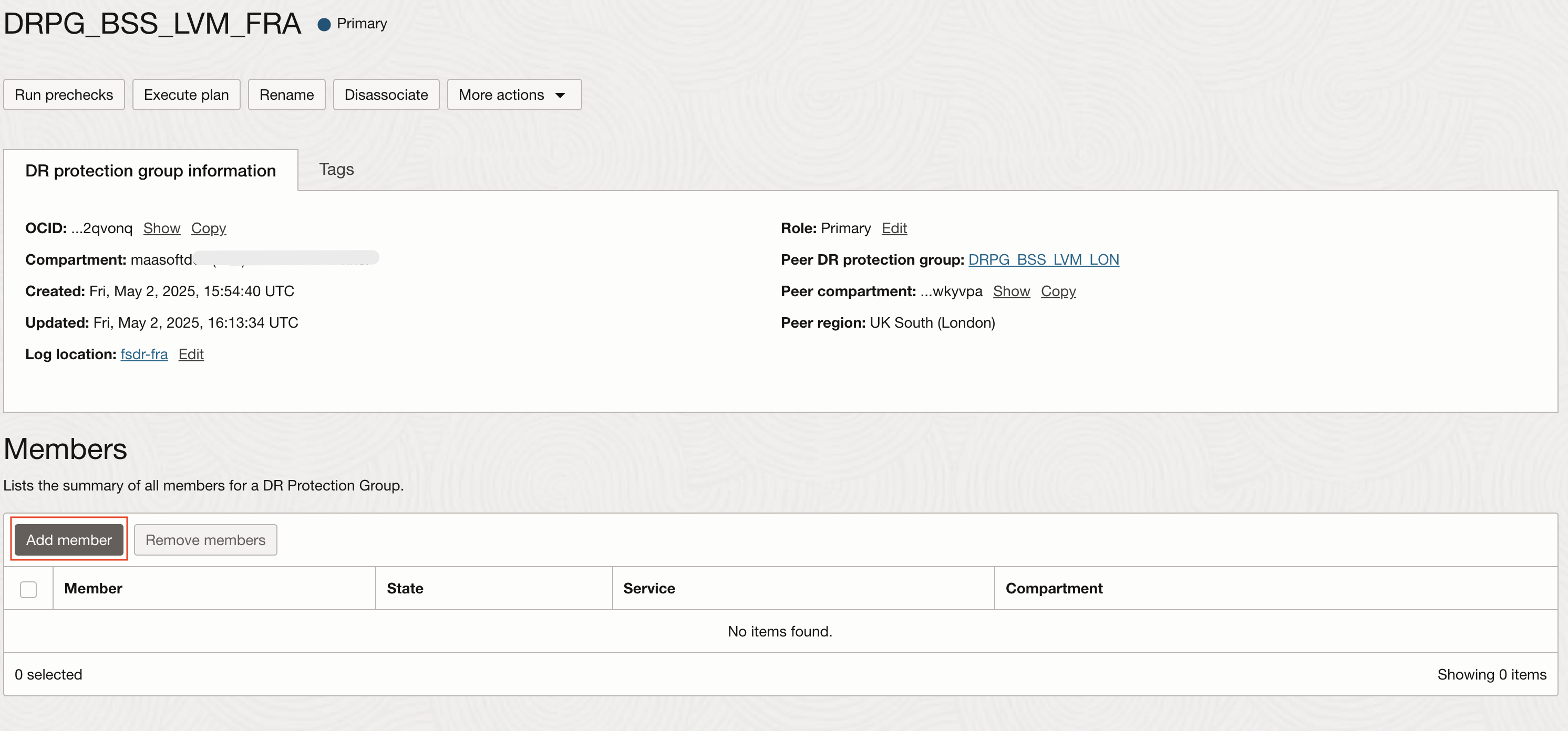
Task: Click the Execute plan button
Action: (x=185, y=95)
